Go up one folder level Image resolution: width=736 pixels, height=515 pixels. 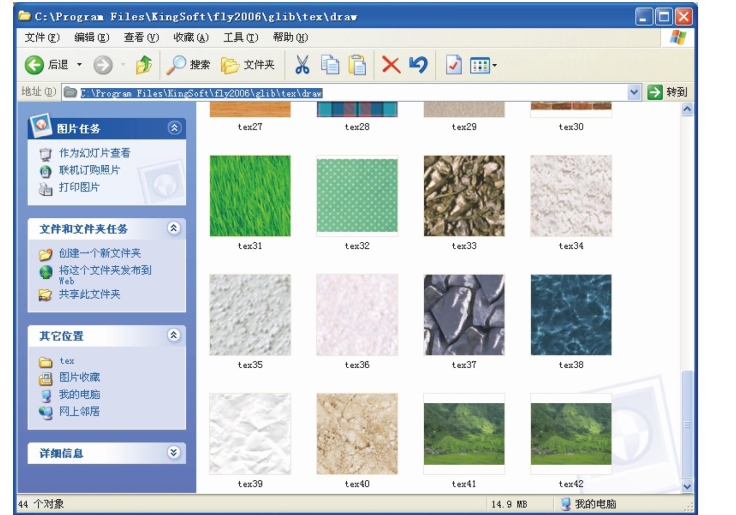[x=144, y=65]
